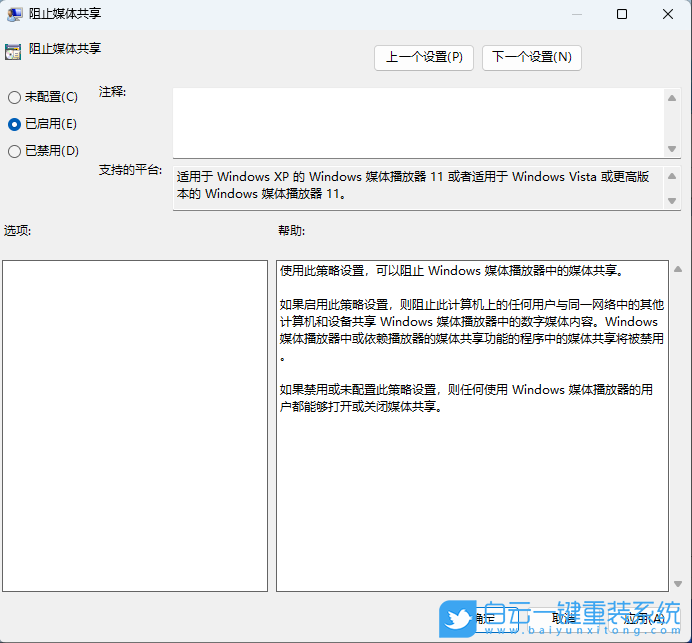Click down arrow of supported platforms box
Viewport: 692px width, 643px height.
click(672, 201)
